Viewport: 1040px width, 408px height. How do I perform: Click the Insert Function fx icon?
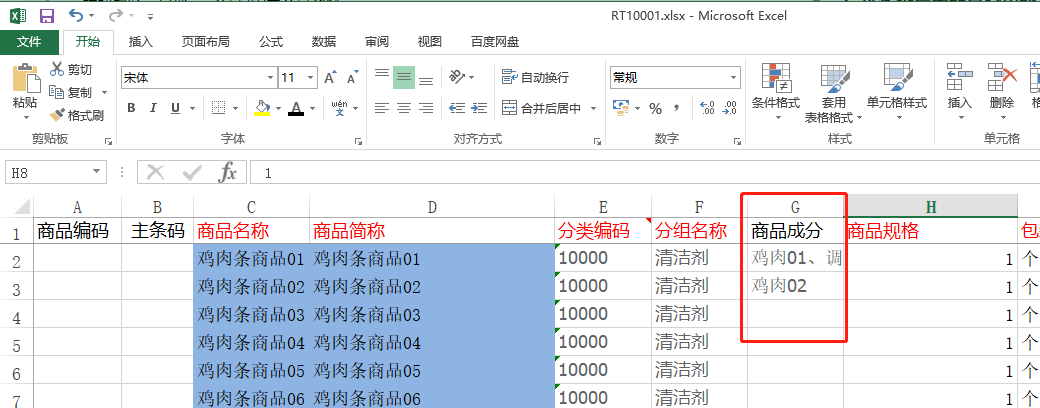pyautogui.click(x=228, y=172)
